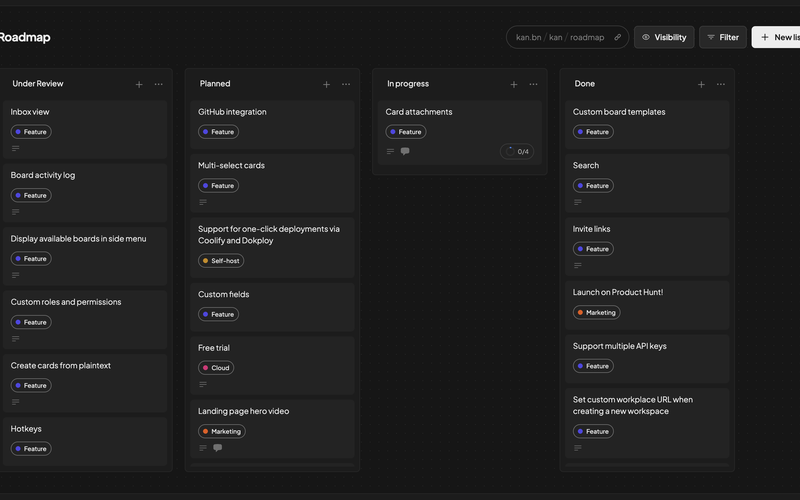Click description icon on Inbox view card
The height and width of the screenshot is (500, 800).
[x=15, y=148]
